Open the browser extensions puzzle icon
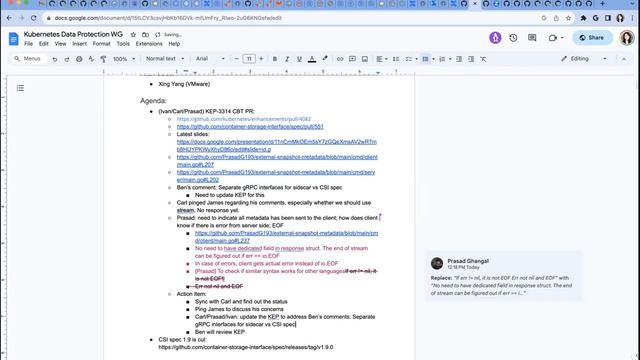Viewport: 640px width, 360px height. pos(583,18)
